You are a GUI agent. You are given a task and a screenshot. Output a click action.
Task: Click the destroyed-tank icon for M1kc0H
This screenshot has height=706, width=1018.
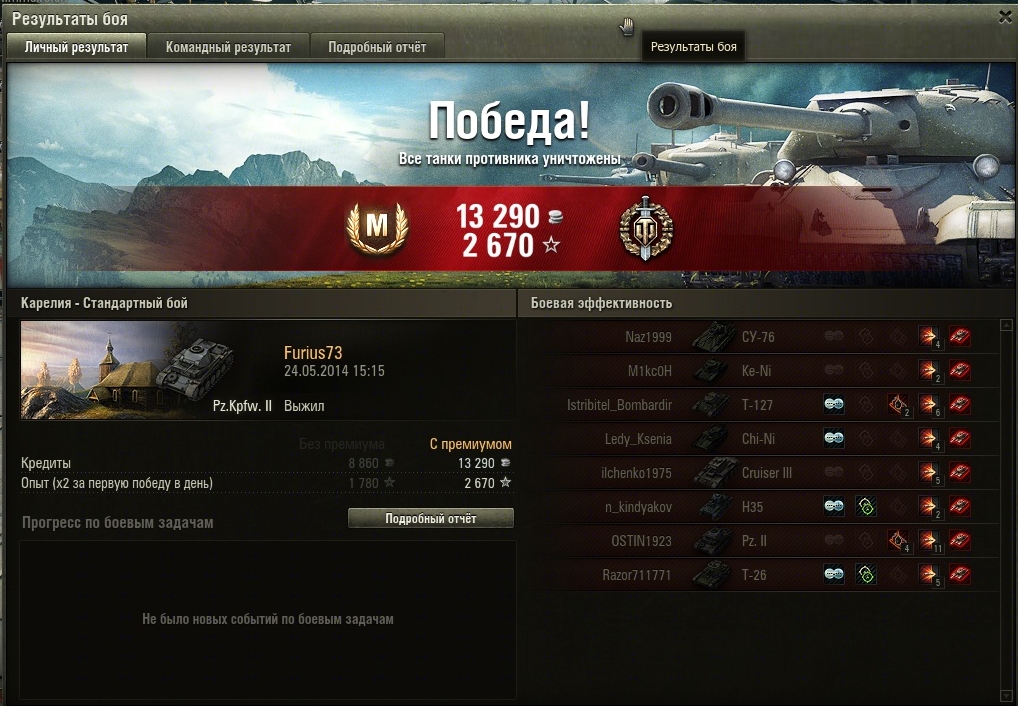tap(960, 370)
